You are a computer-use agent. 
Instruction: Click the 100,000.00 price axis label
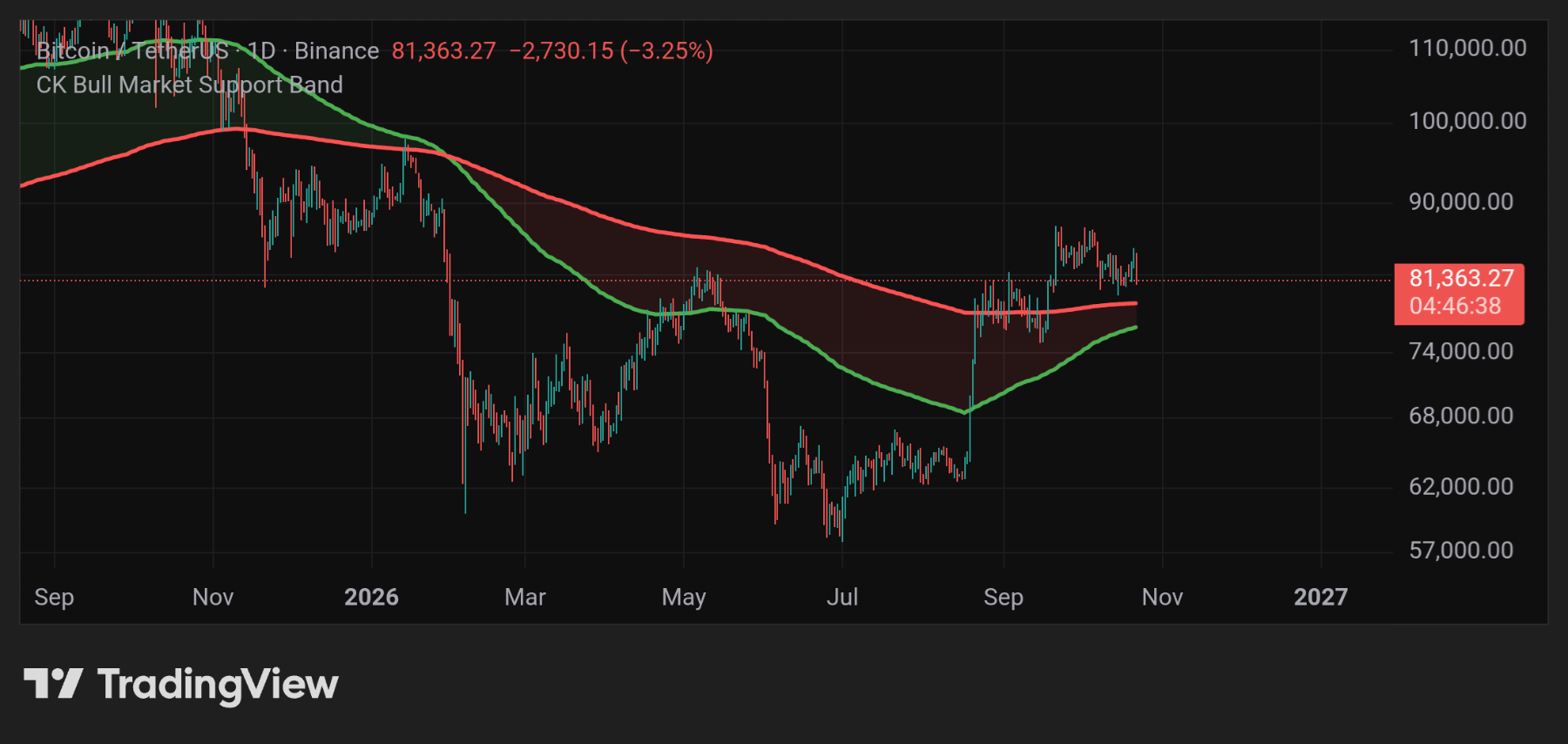1468,120
